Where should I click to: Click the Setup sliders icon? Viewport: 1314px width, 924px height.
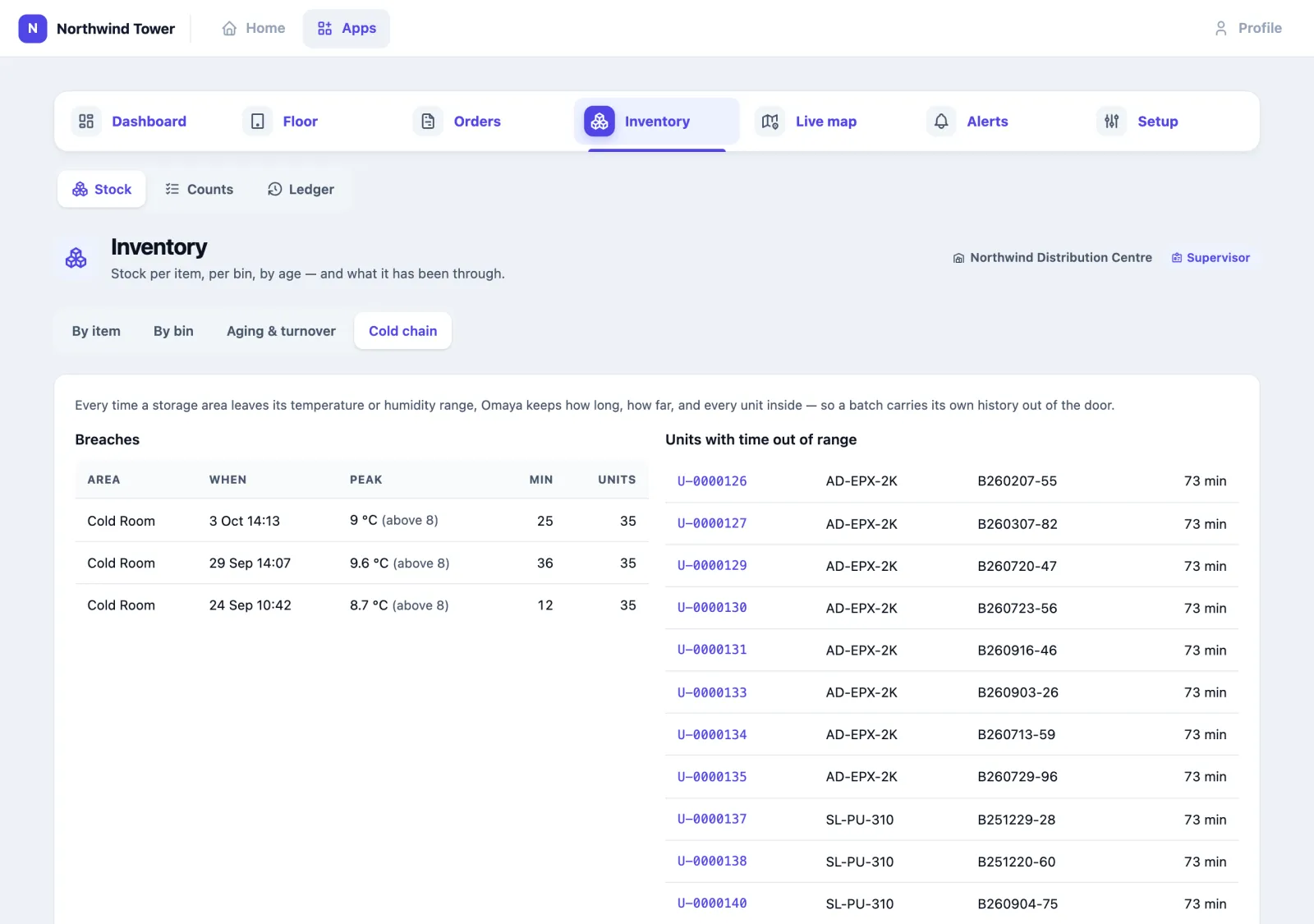point(1111,122)
